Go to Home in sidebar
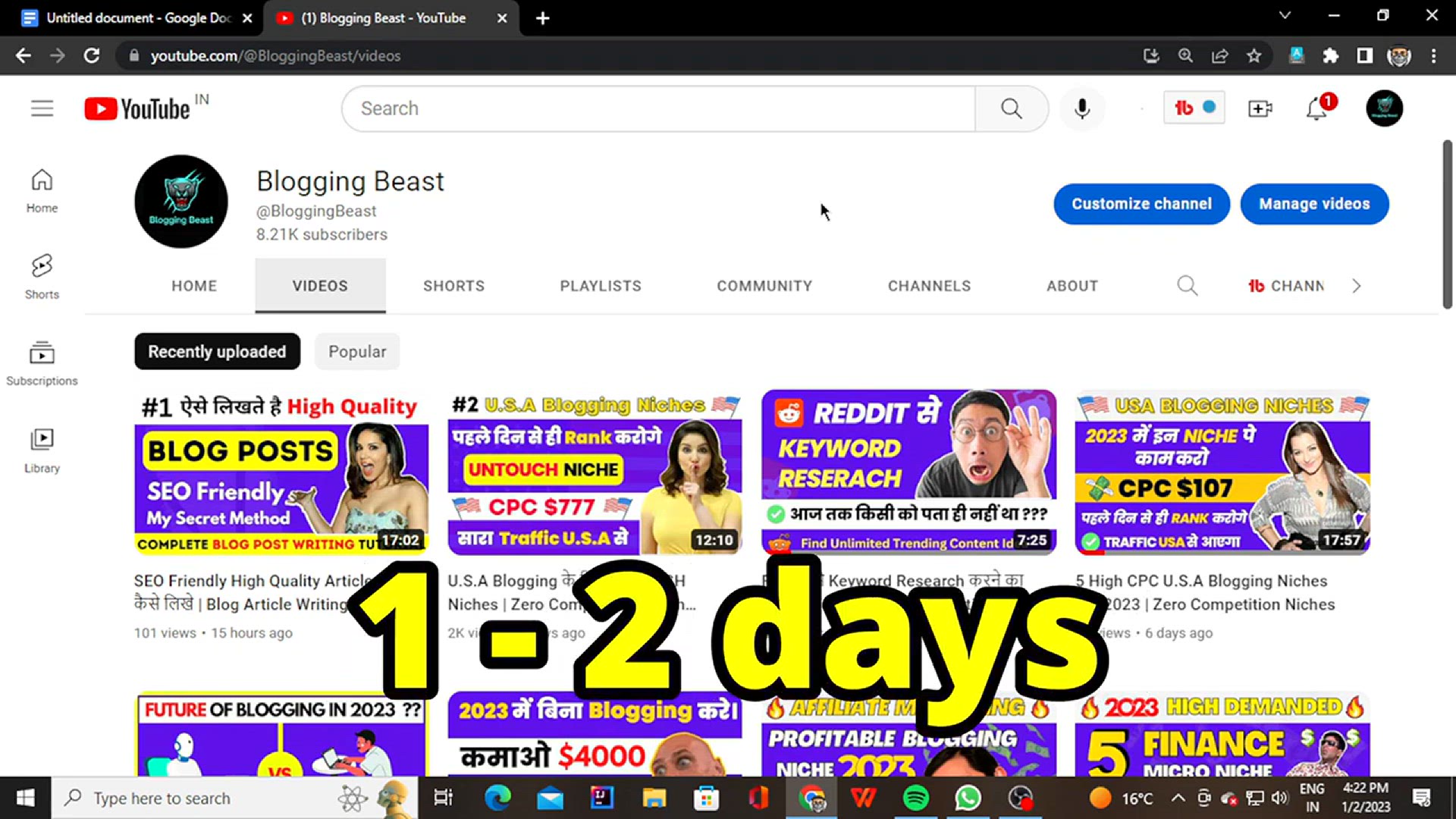 coord(42,190)
